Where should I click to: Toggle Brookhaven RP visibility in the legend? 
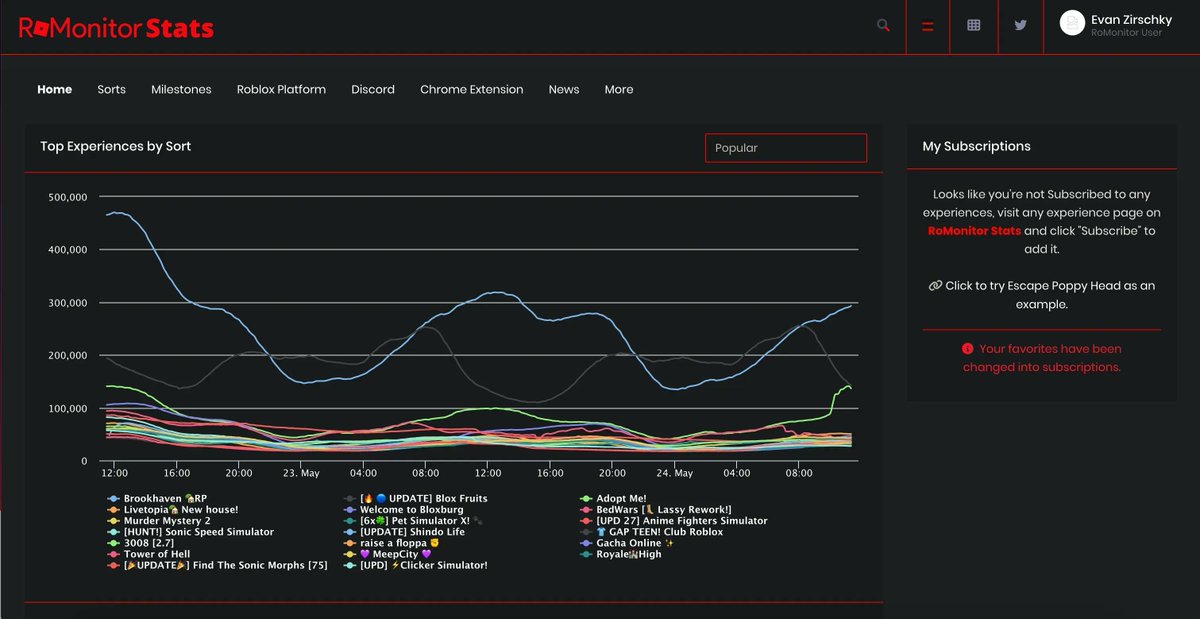click(160, 497)
